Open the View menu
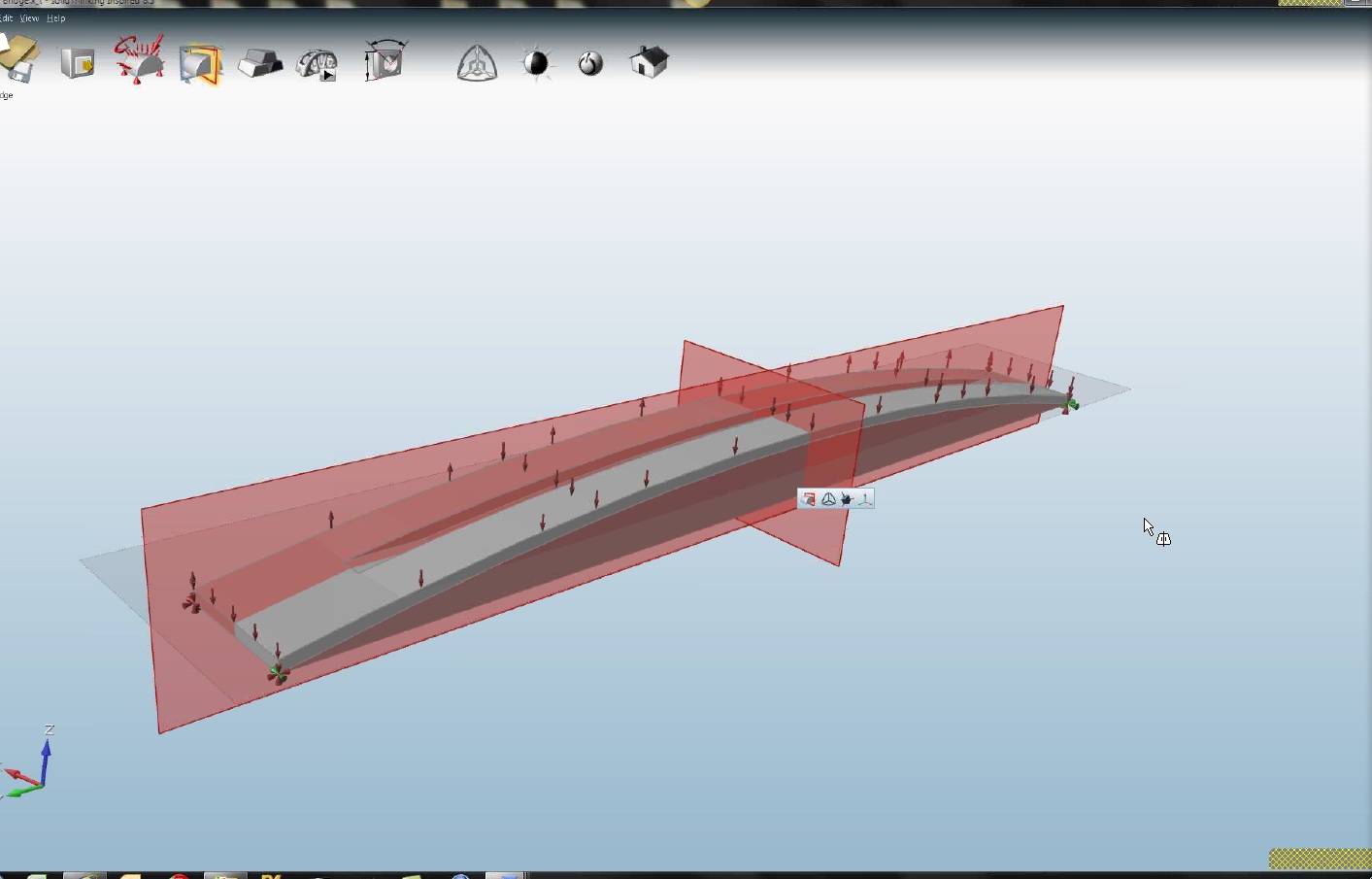This screenshot has width=1372, height=879. tap(29, 18)
